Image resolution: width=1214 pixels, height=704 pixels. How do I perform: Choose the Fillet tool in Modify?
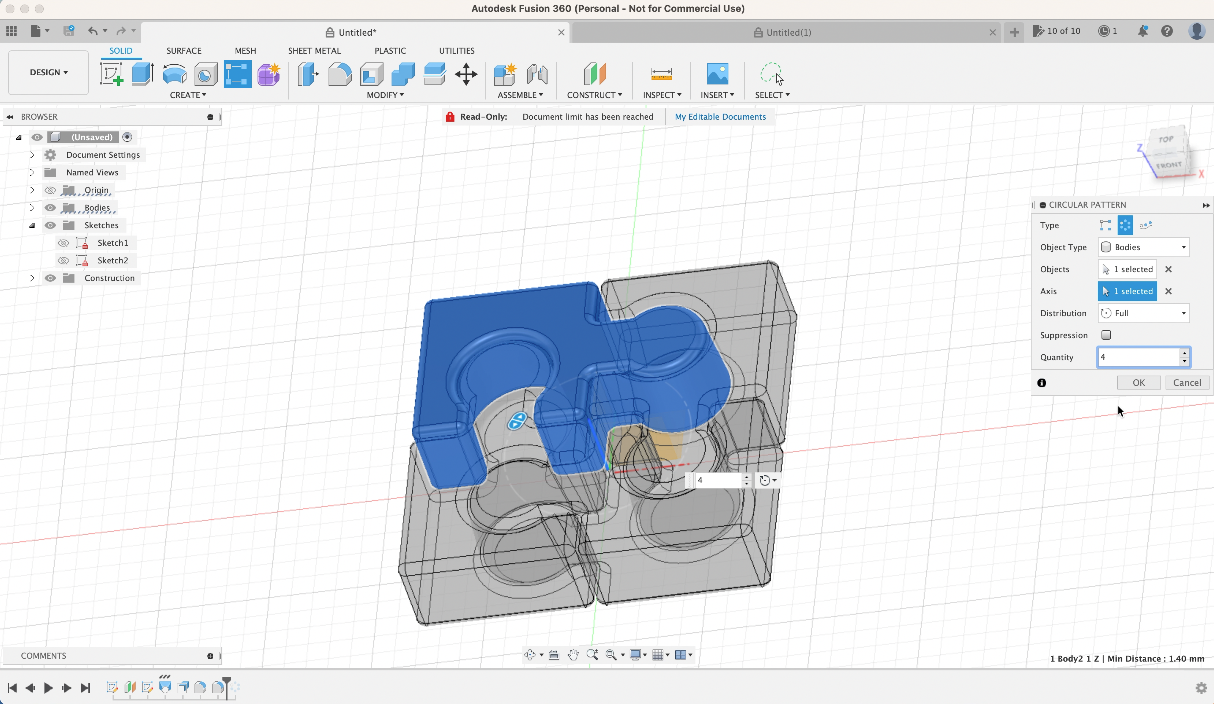click(340, 74)
